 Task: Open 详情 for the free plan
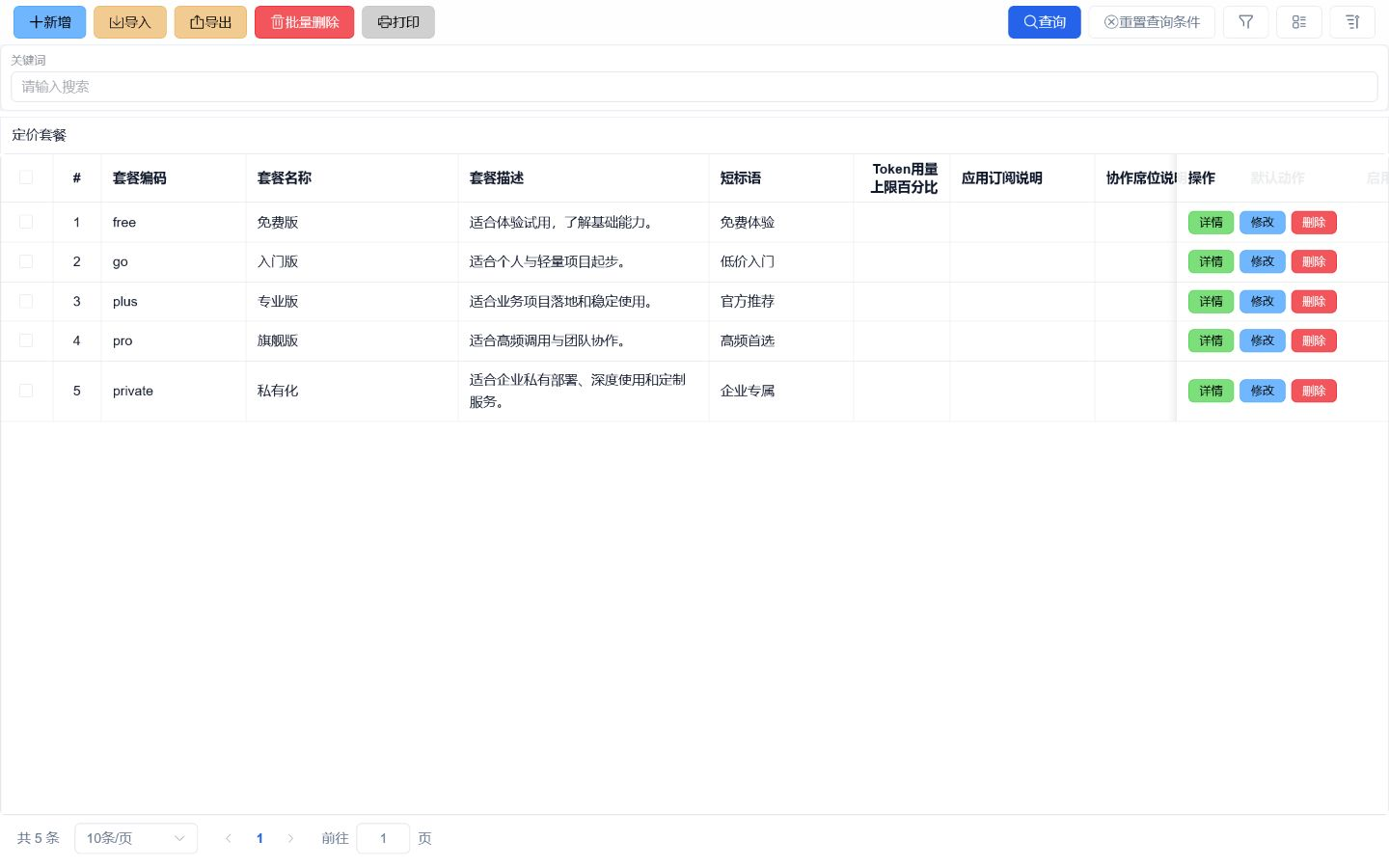coord(1211,223)
